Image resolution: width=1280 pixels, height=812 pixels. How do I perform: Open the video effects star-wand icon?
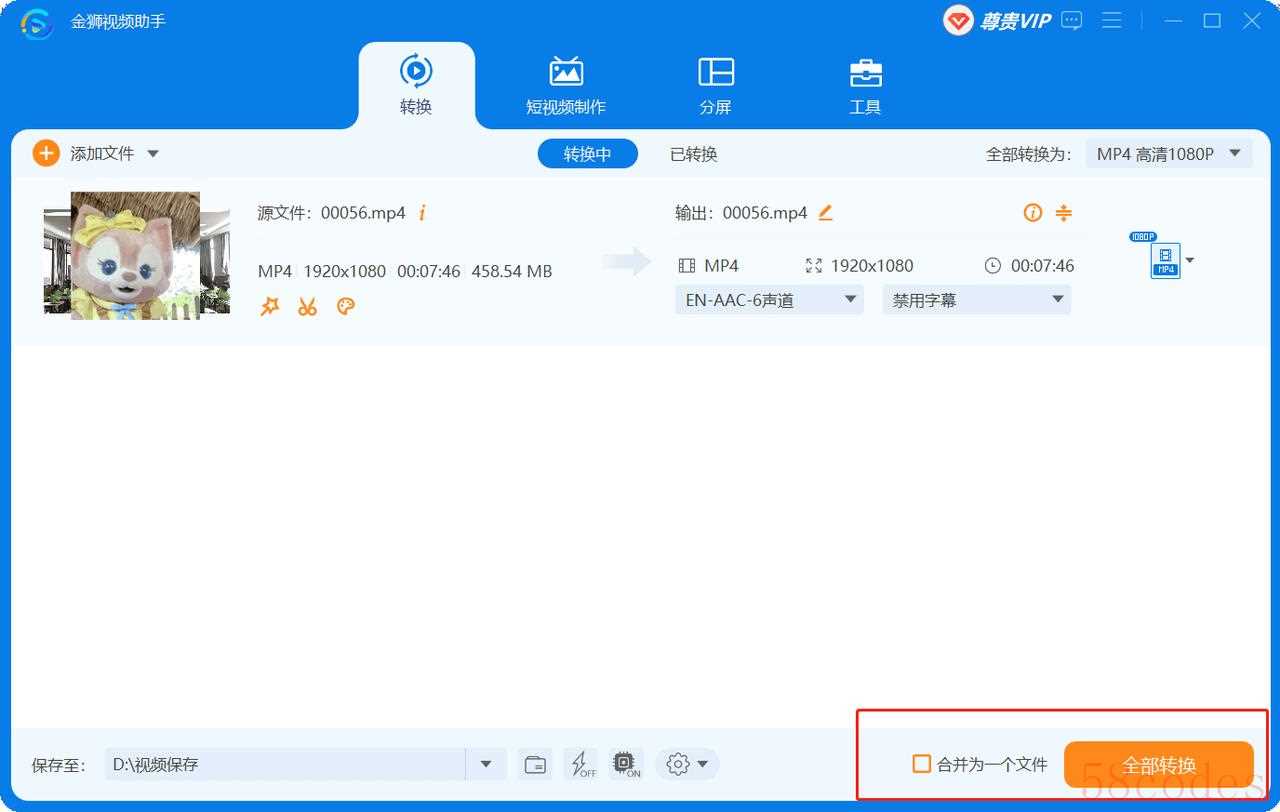click(x=269, y=306)
